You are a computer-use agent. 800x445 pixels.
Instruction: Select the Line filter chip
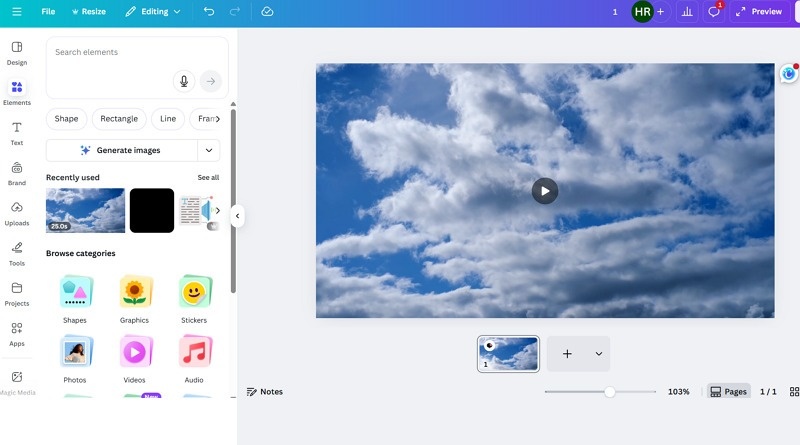(x=168, y=118)
